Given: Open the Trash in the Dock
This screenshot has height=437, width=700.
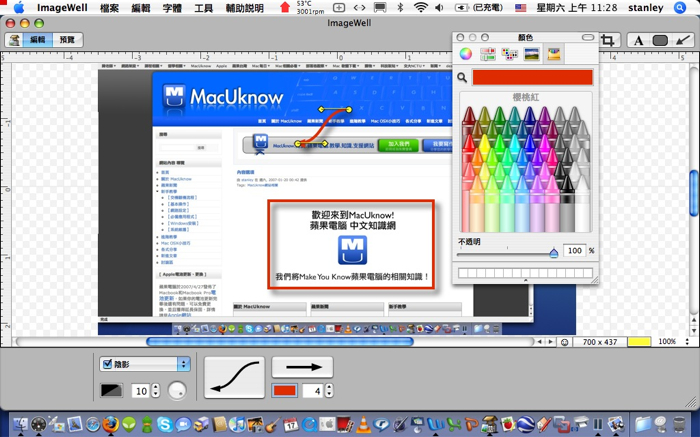Looking at the screenshot, I should (x=679, y=424).
